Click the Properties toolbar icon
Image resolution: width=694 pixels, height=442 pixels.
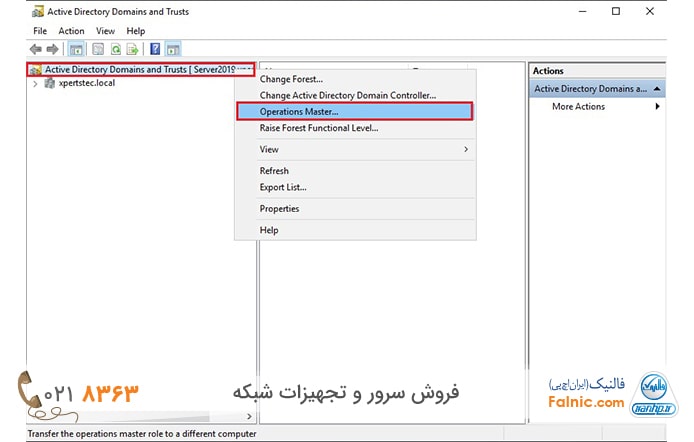[x=98, y=49]
